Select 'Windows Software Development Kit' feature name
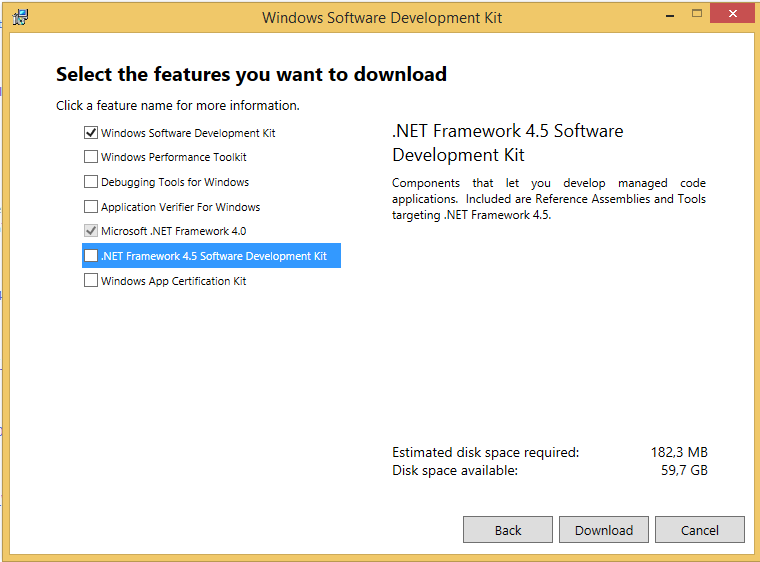 pyautogui.click(x=188, y=133)
